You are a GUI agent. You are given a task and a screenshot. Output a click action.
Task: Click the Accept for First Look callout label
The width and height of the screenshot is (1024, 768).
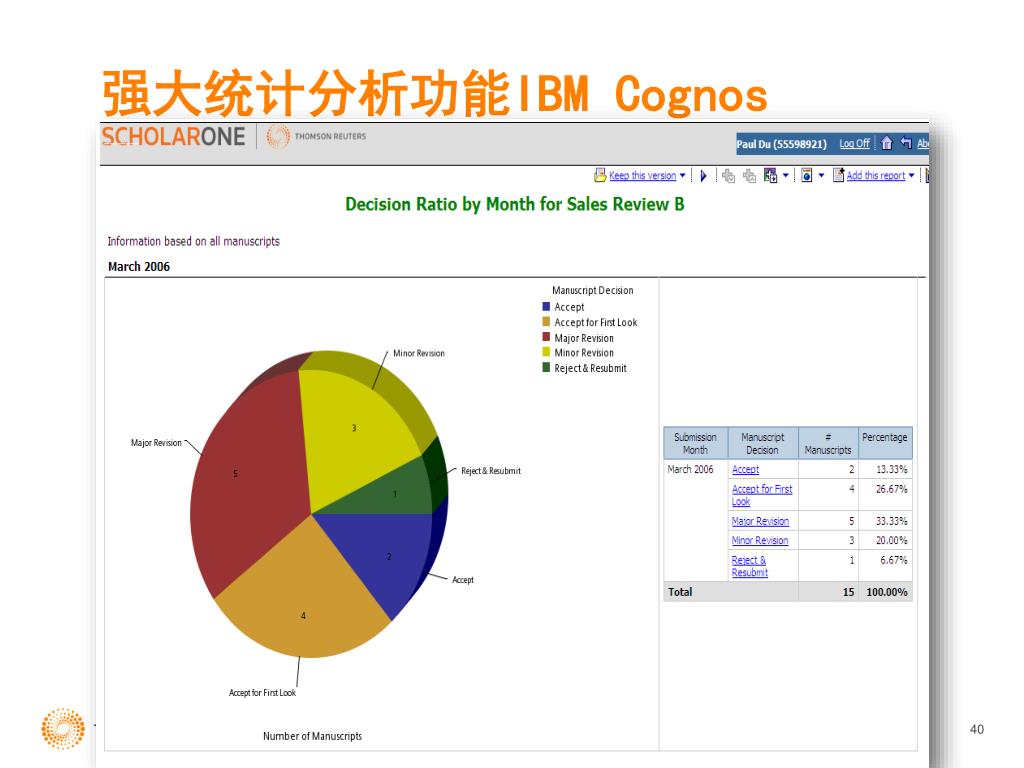262,693
